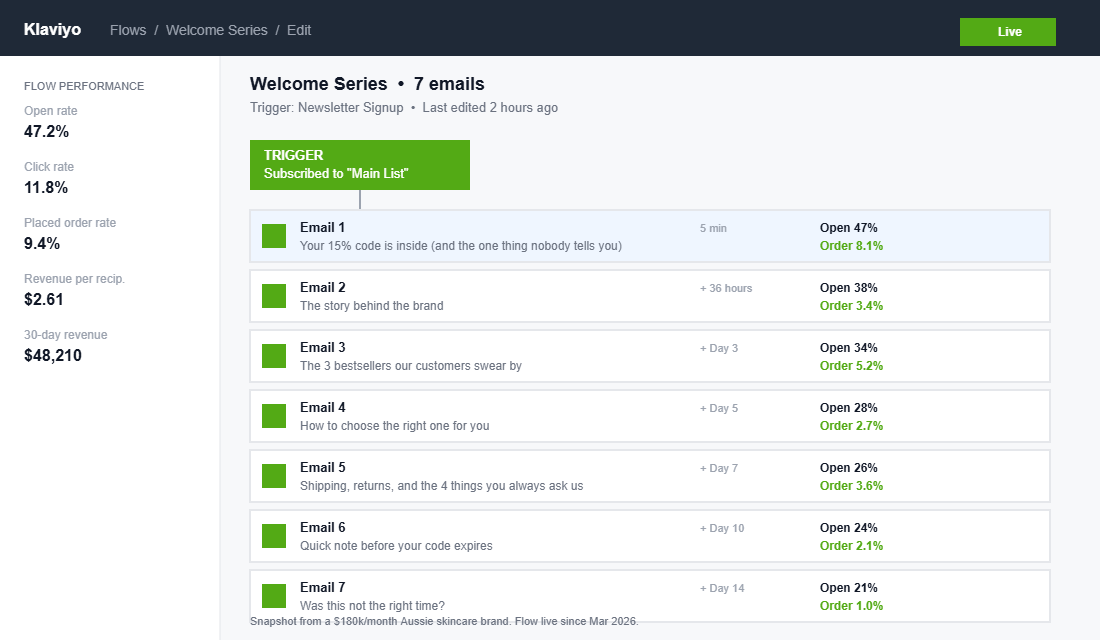Open Email 1 title
The width and height of the screenshot is (1100, 640).
coord(323,227)
